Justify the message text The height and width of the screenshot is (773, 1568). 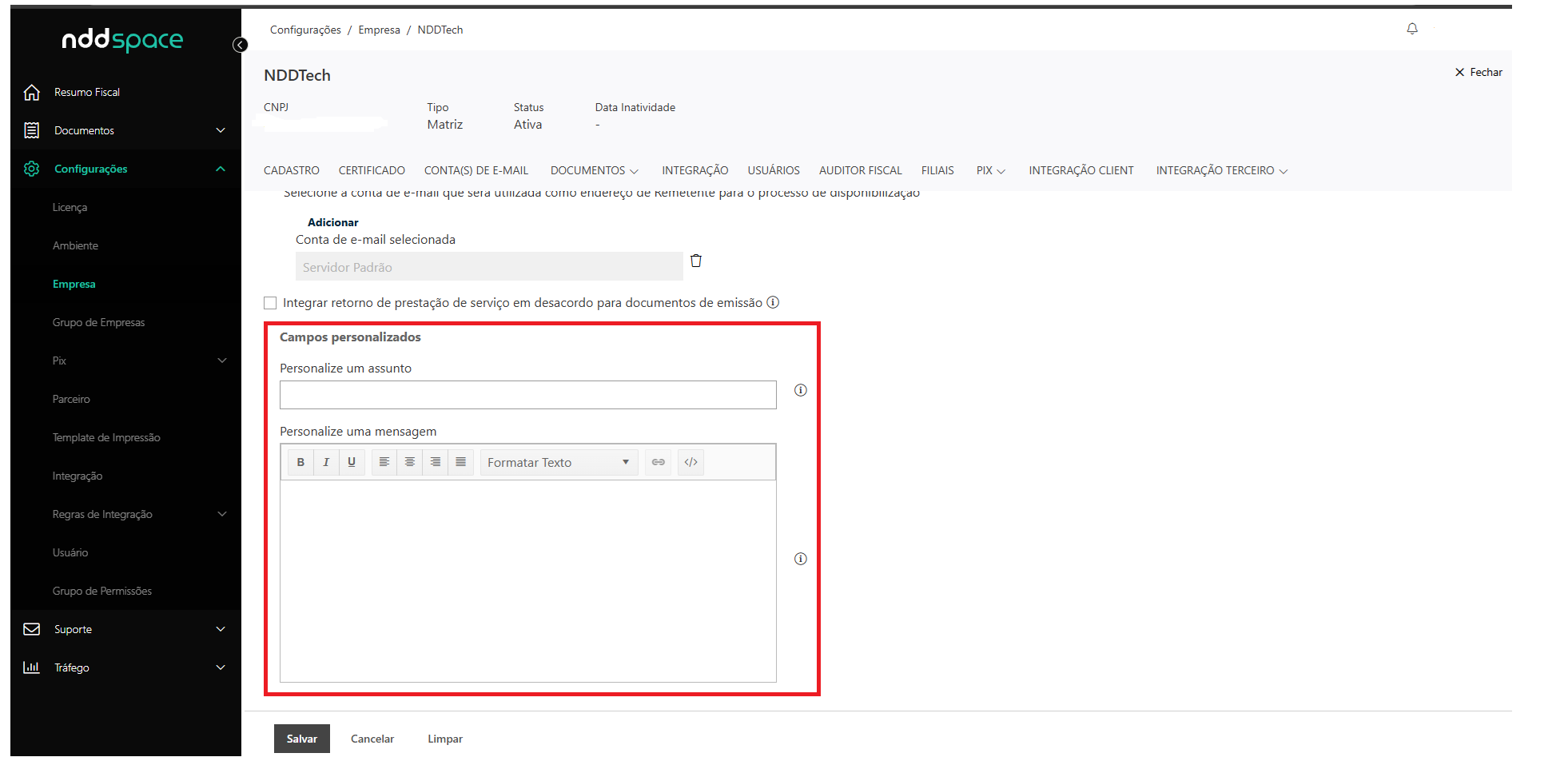[461, 462]
